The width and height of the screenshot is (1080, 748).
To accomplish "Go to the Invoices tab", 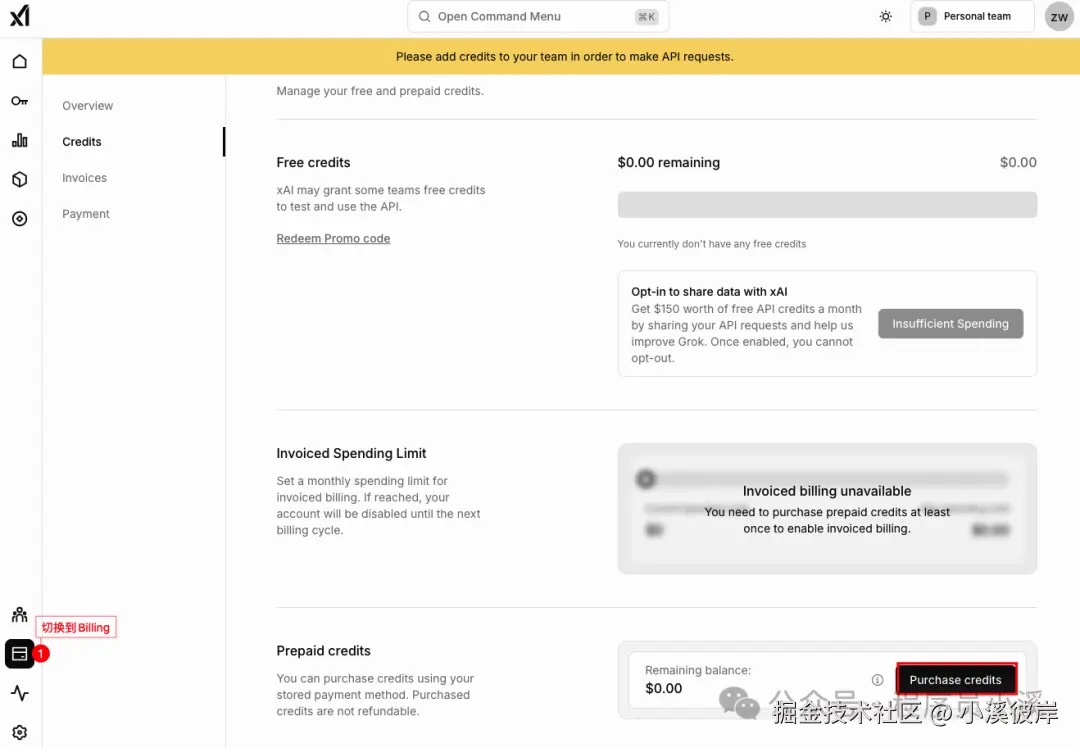I will (x=85, y=178).
